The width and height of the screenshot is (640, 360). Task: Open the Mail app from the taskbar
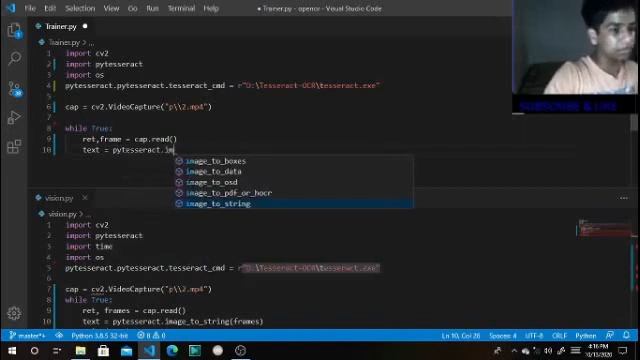click(126, 351)
